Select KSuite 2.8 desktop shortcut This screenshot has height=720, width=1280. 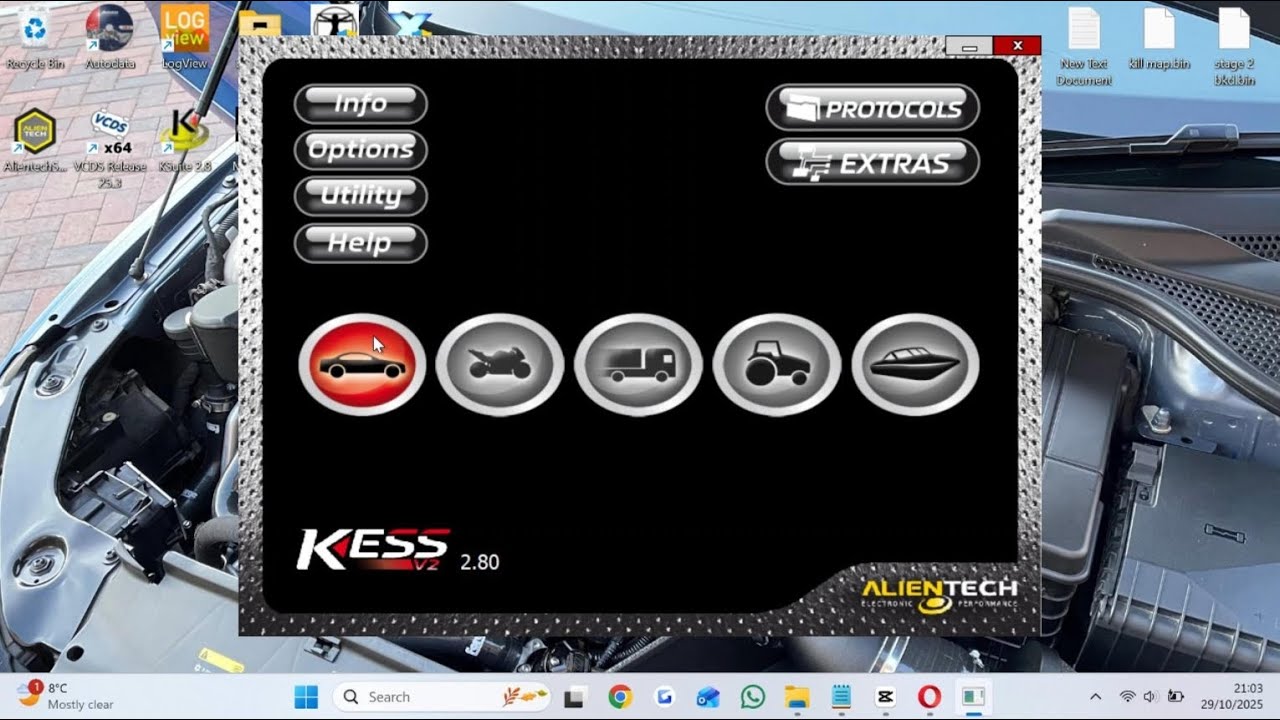184,140
